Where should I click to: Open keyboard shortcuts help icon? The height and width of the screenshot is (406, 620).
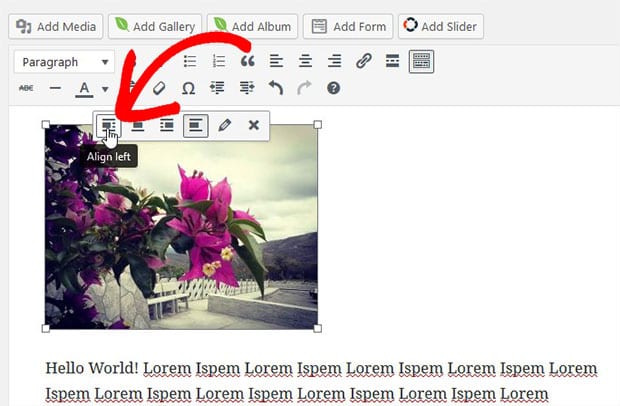333,88
